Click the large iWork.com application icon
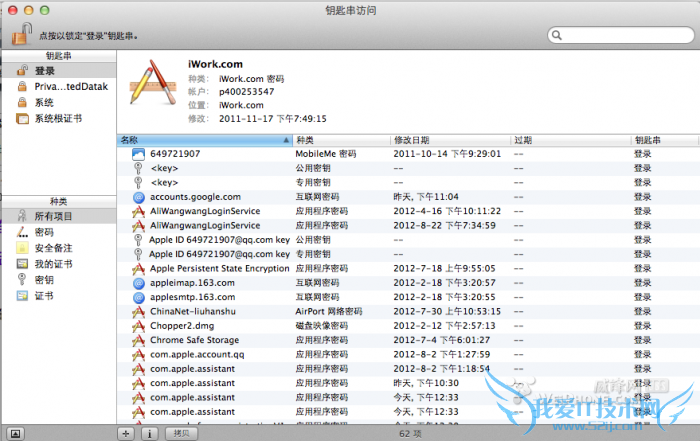Screen dimensions: 700x441 (x=153, y=83)
